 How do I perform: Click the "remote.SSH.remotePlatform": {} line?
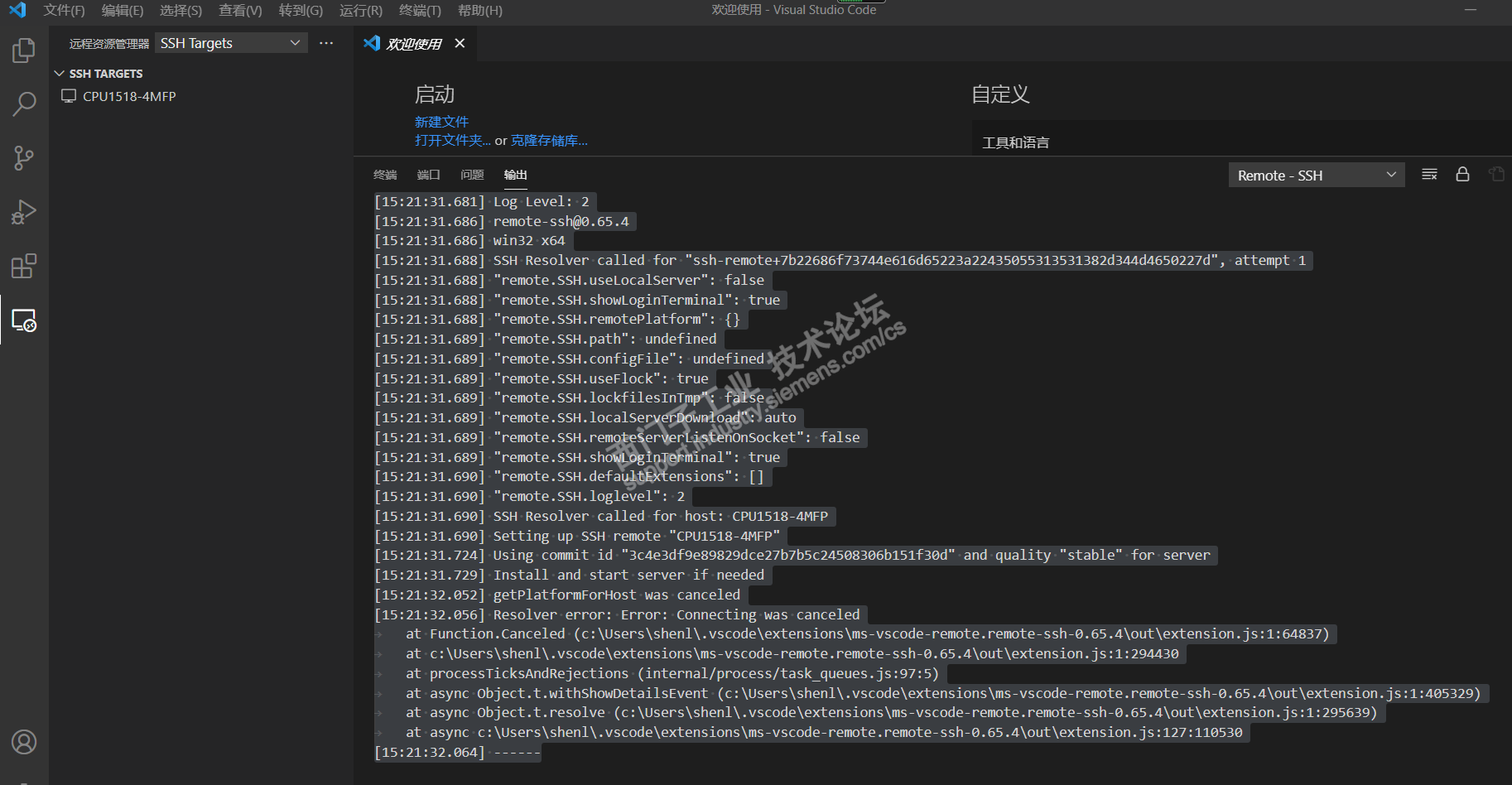tap(557, 319)
